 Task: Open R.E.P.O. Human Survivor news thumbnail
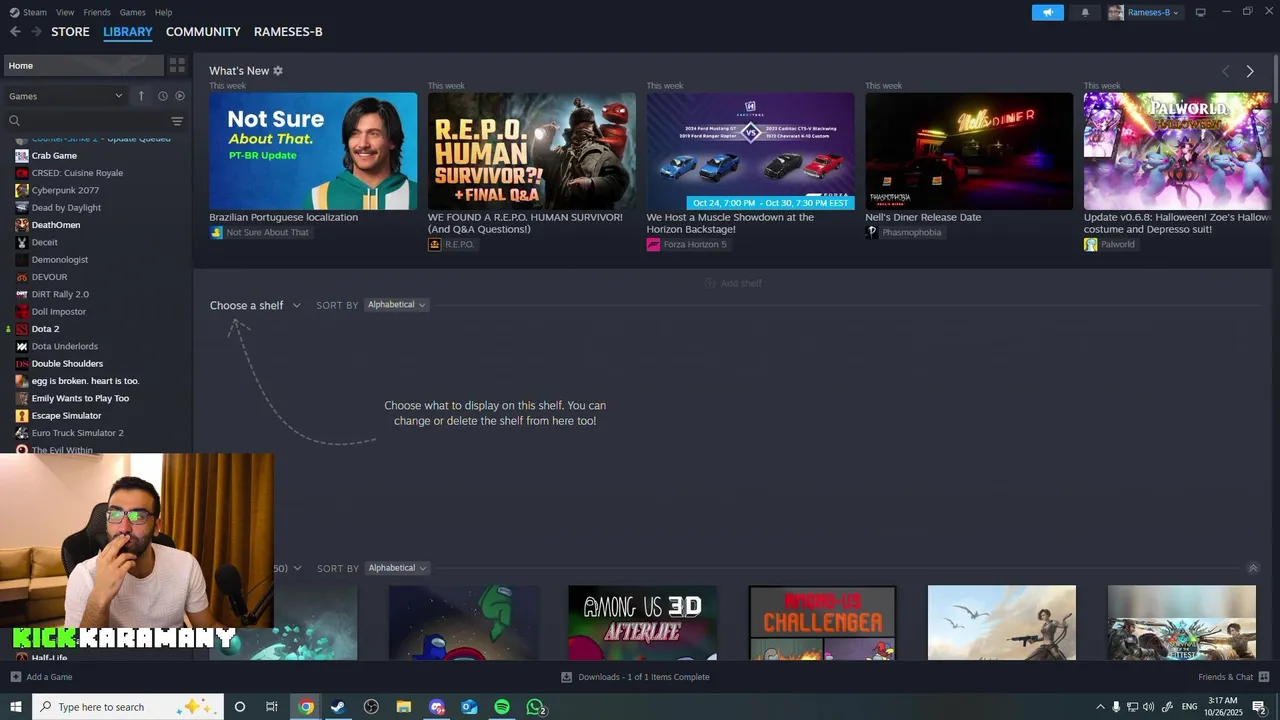click(x=531, y=151)
